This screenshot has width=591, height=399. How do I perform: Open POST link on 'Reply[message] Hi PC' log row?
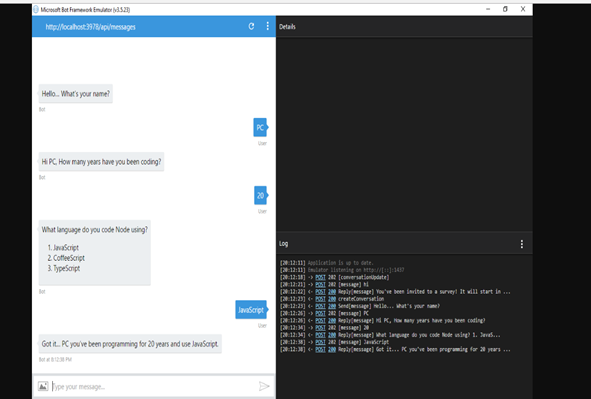point(320,321)
